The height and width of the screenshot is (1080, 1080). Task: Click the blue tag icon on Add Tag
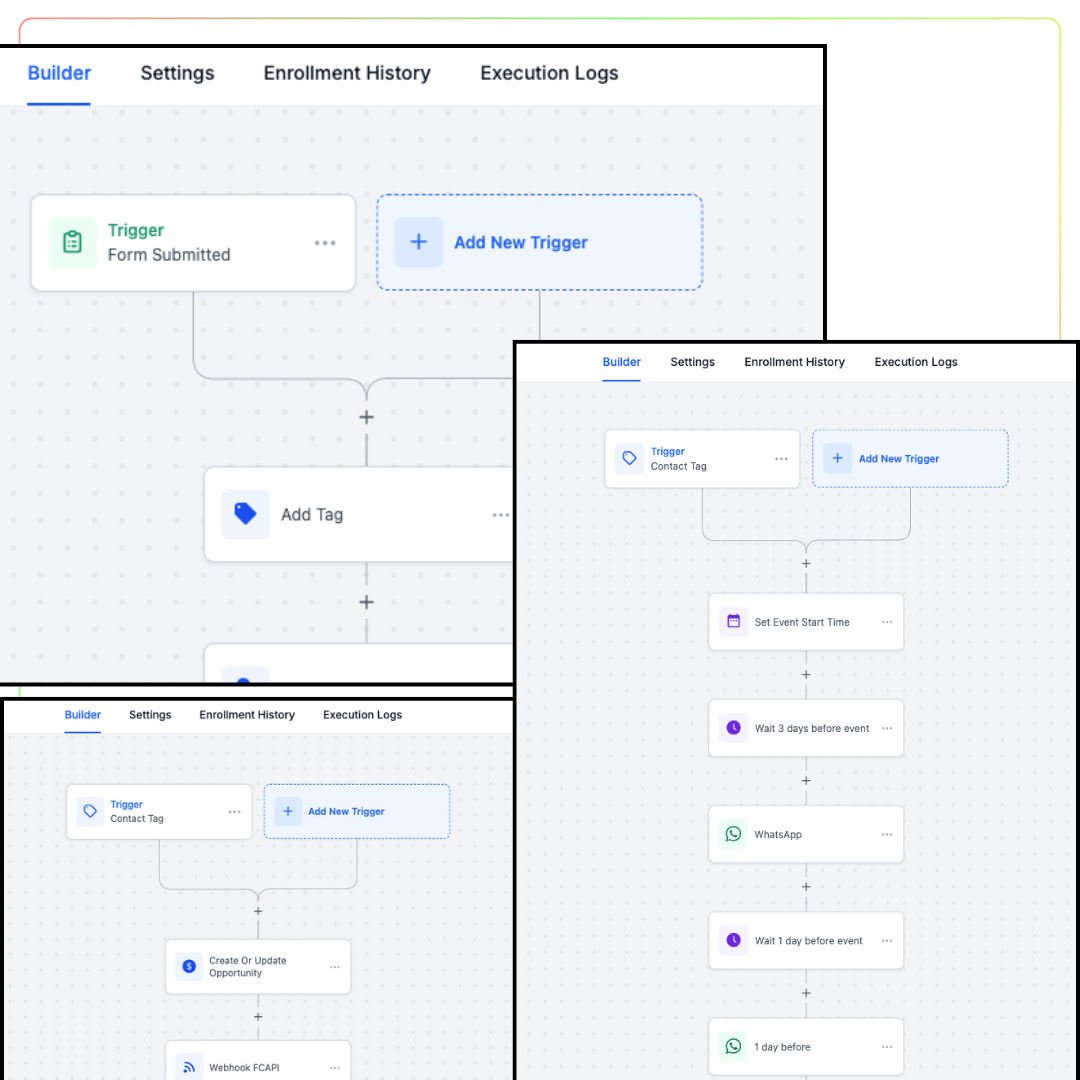(x=245, y=514)
